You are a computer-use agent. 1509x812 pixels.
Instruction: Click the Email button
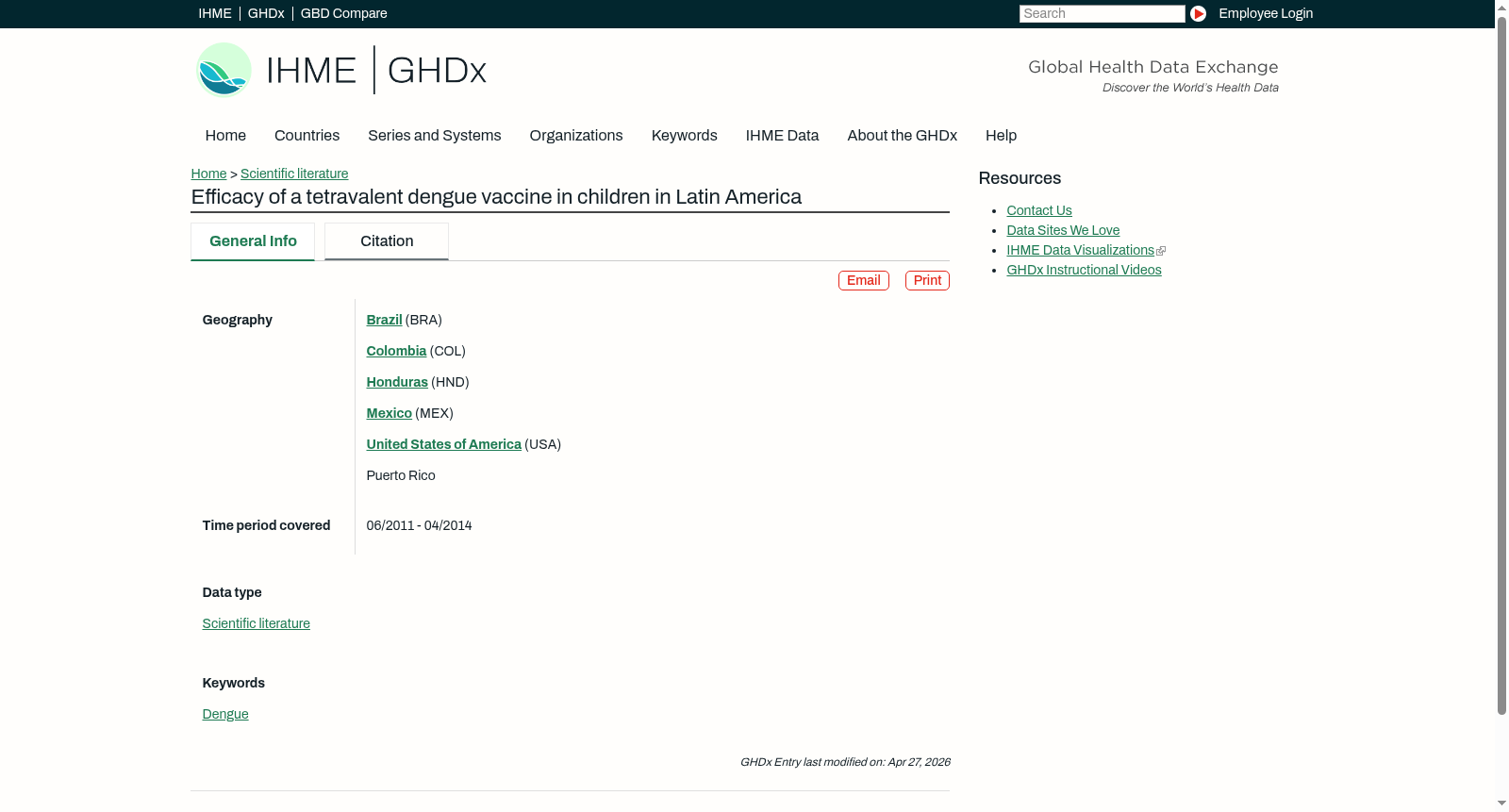[x=863, y=280]
